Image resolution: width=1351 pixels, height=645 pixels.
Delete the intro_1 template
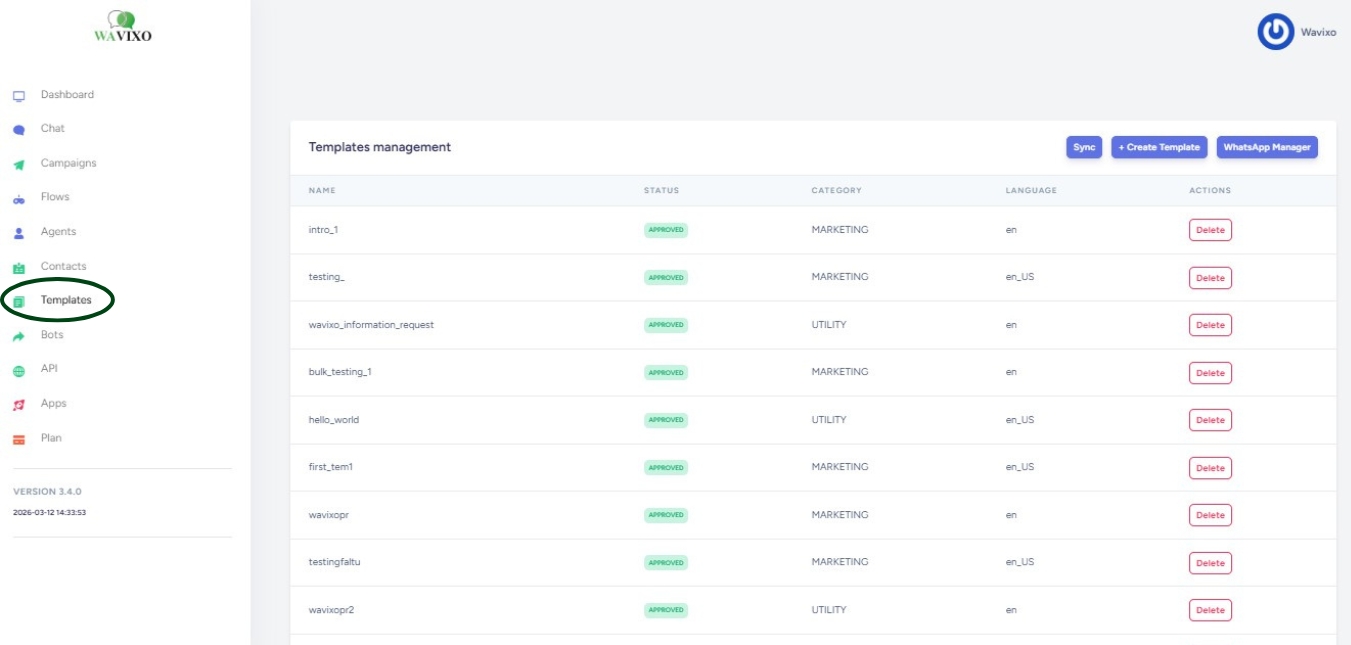click(x=1209, y=230)
